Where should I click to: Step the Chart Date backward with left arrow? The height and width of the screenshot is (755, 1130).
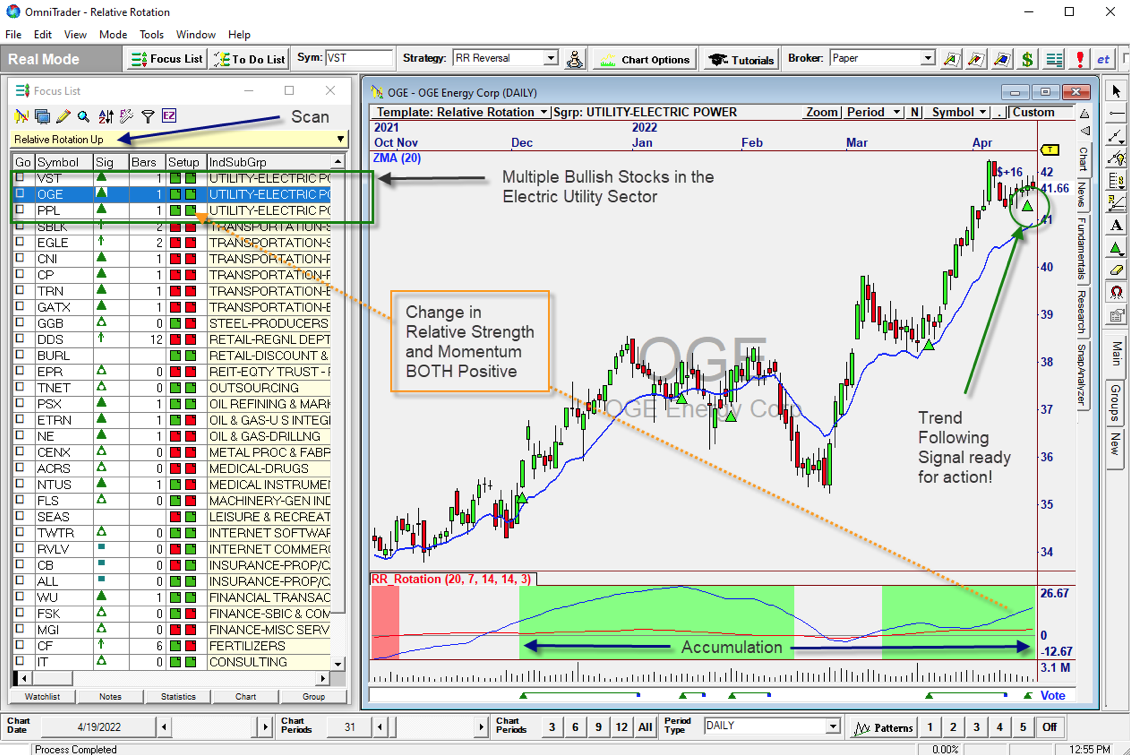point(164,727)
